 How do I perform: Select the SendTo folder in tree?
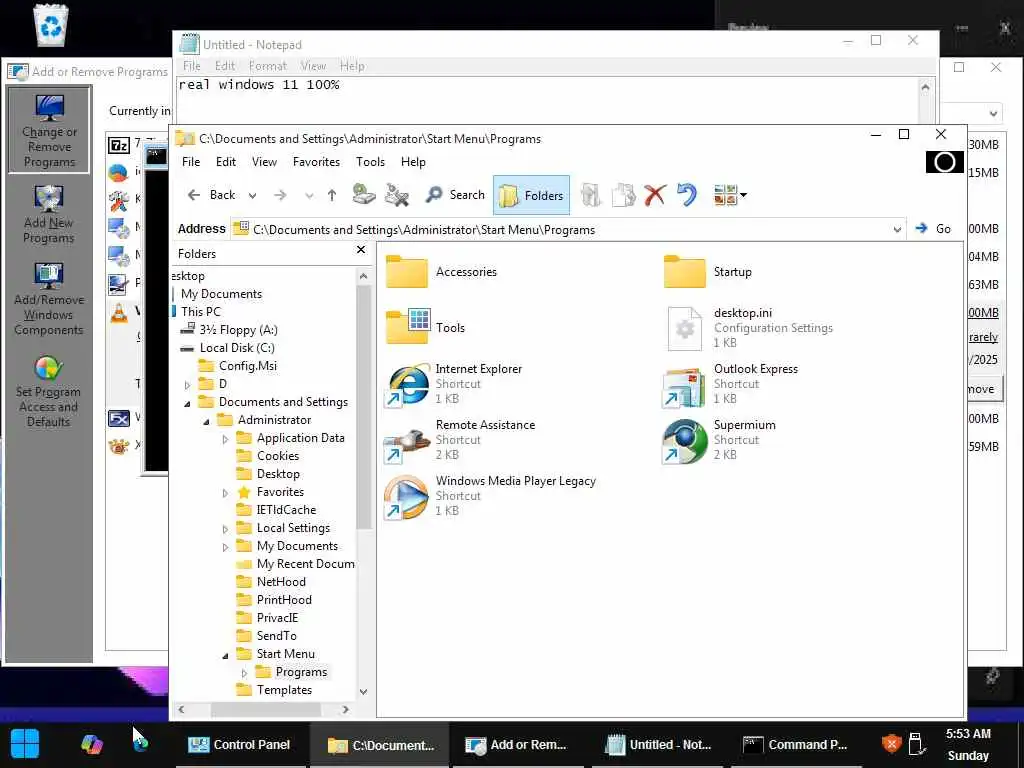pyautogui.click(x=276, y=635)
